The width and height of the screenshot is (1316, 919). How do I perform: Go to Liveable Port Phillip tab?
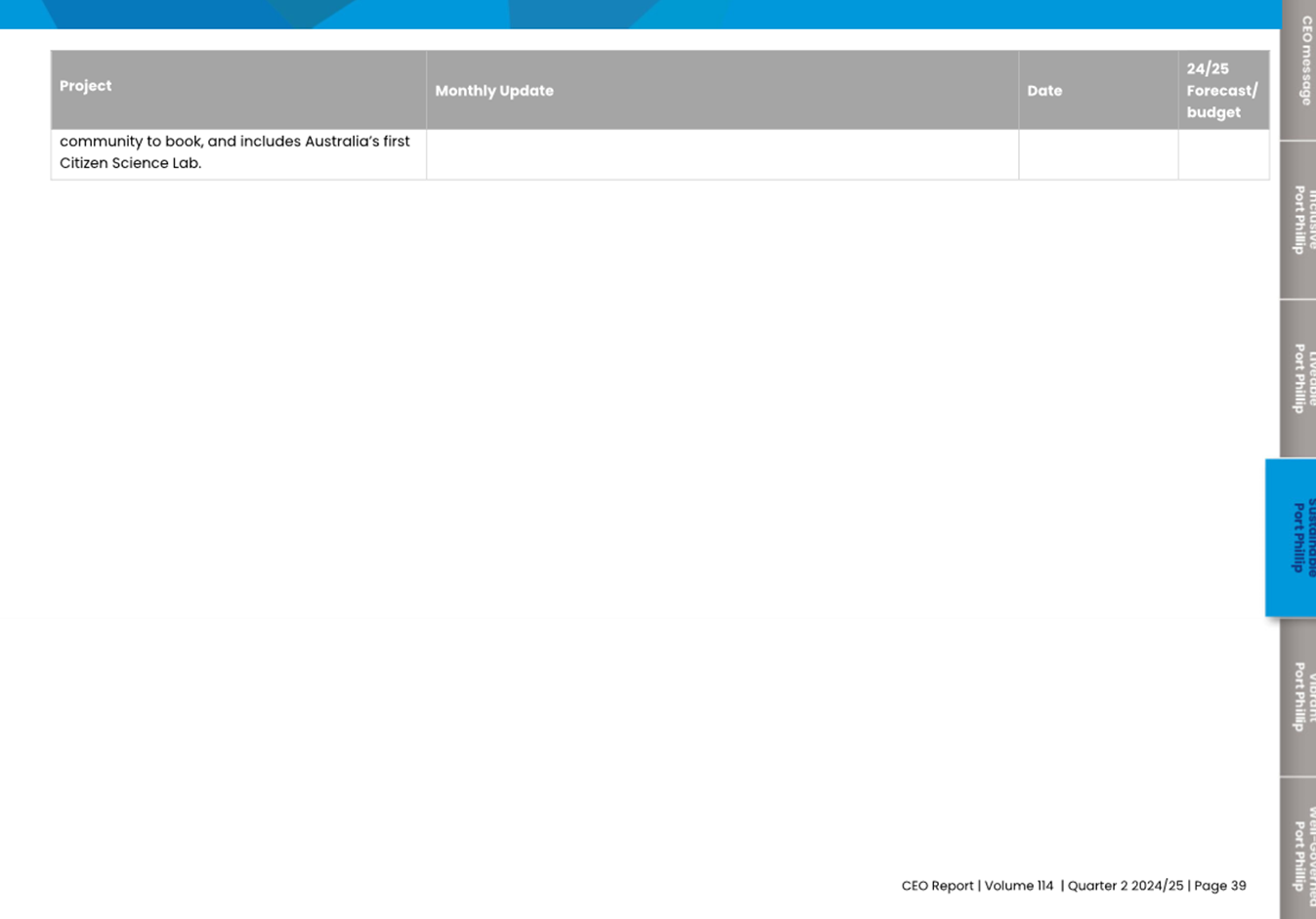pyautogui.click(x=1299, y=379)
